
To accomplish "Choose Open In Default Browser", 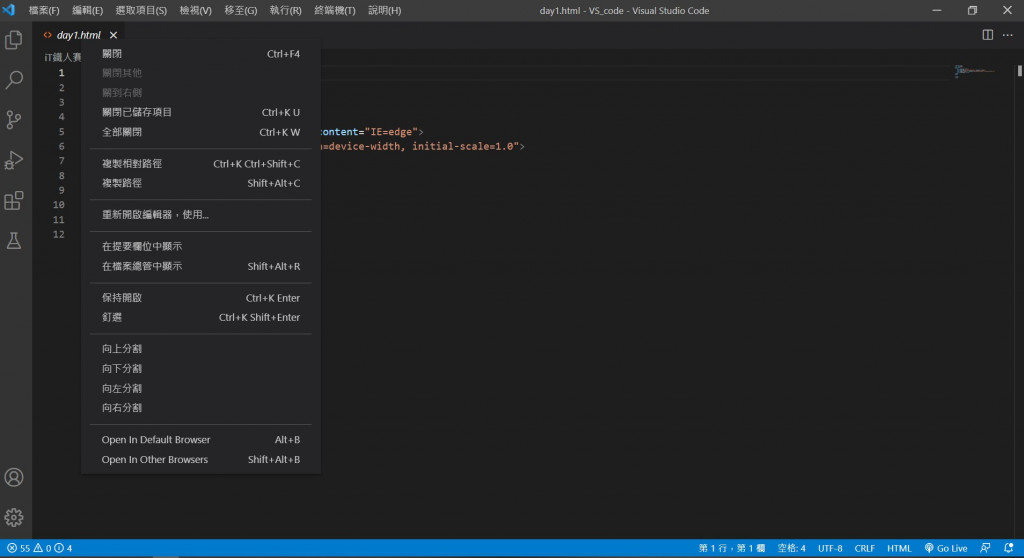I will click(200, 440).
